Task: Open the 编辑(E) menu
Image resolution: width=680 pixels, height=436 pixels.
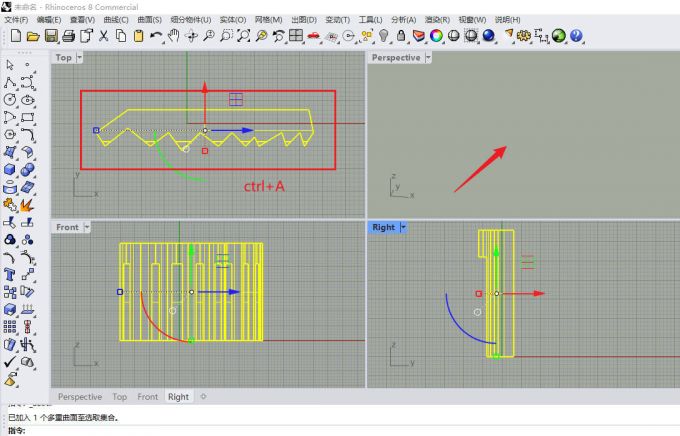Action: 49,20
